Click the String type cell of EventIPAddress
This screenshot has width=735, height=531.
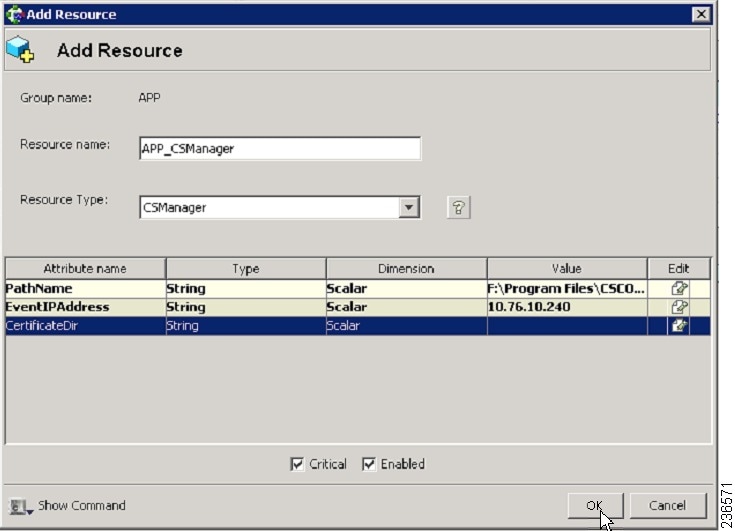coord(246,307)
